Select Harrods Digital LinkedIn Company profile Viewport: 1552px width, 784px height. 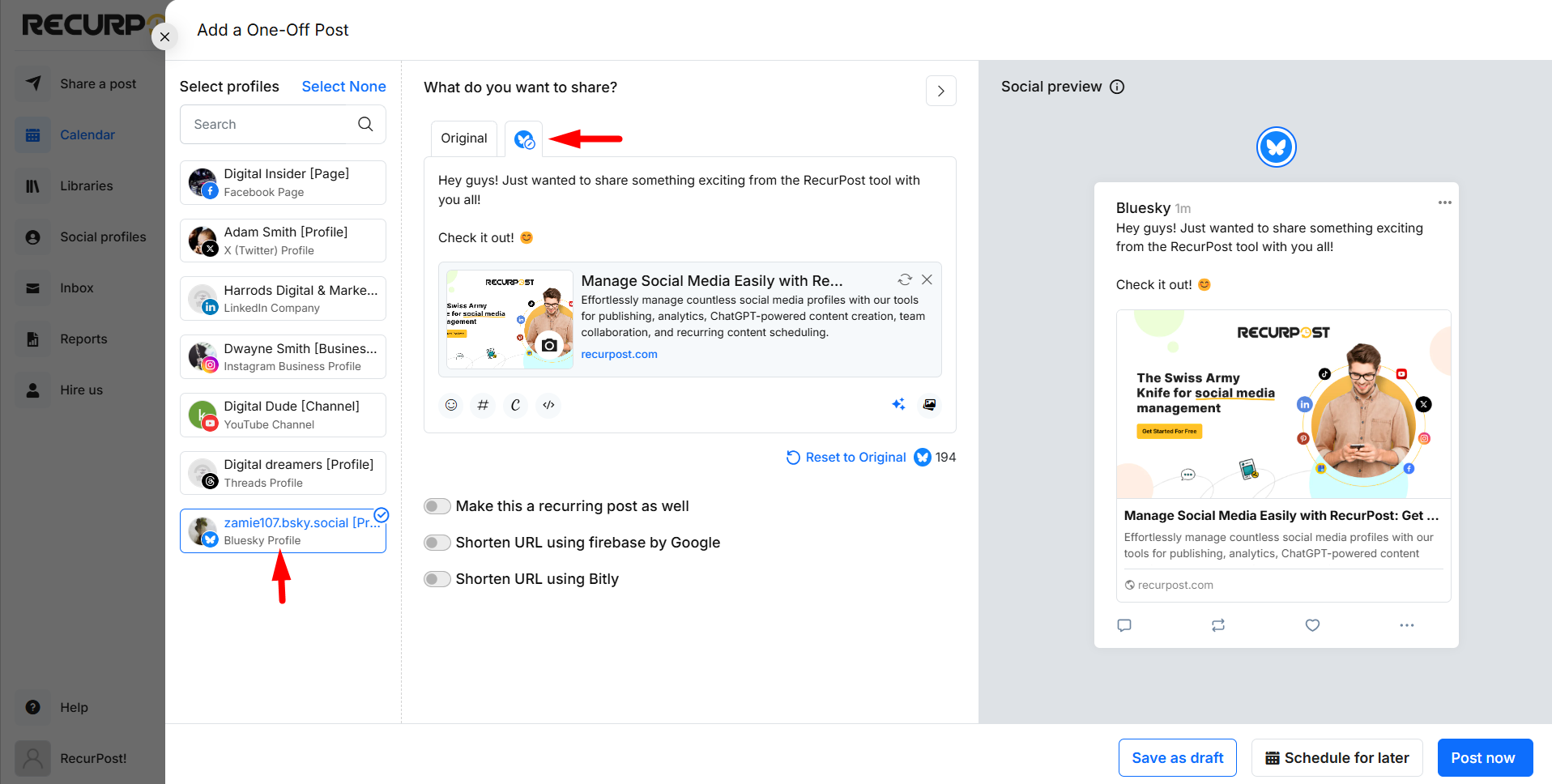(283, 299)
